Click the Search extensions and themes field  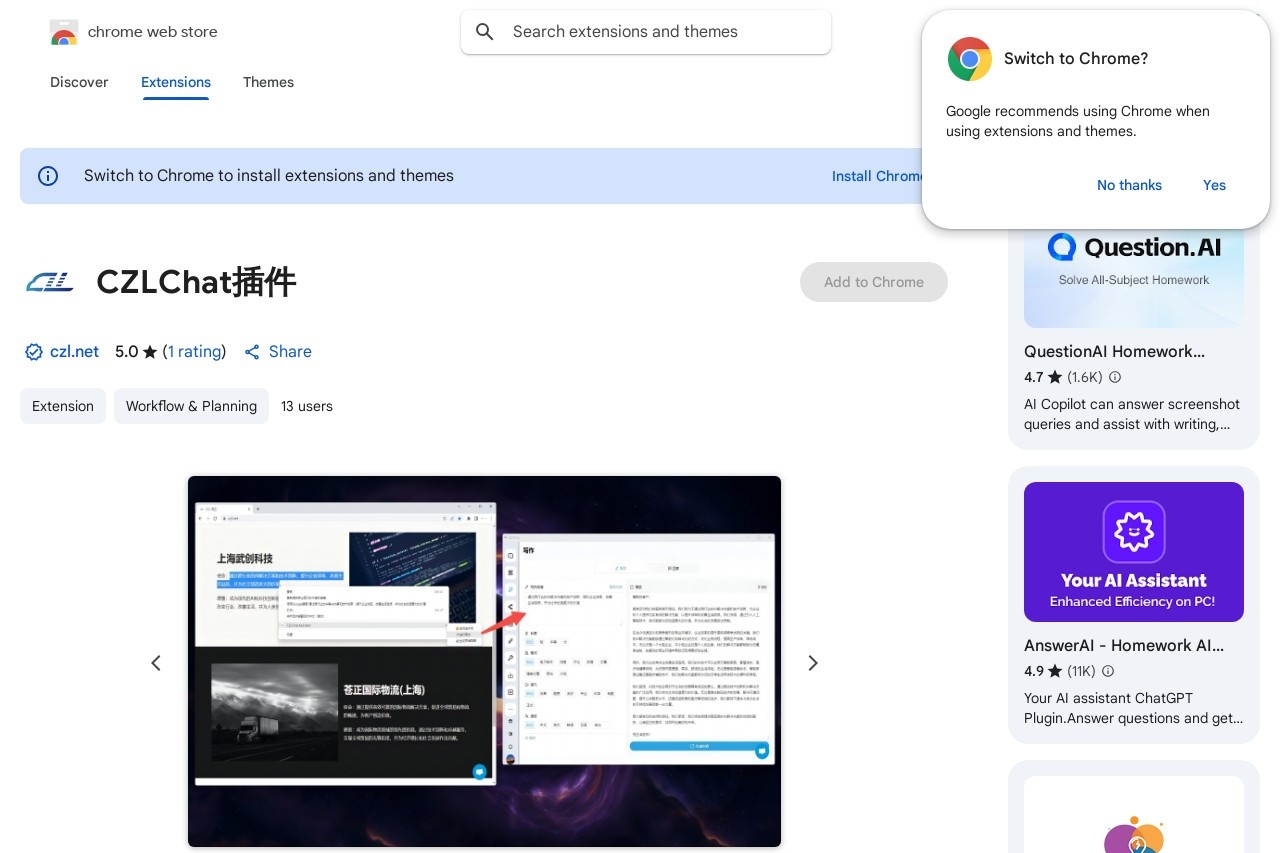(x=646, y=32)
